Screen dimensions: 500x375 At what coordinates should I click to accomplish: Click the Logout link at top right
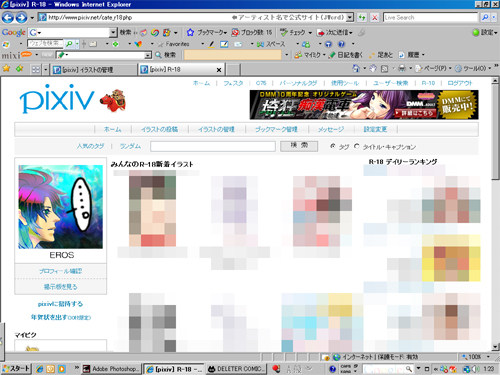[x=460, y=83]
